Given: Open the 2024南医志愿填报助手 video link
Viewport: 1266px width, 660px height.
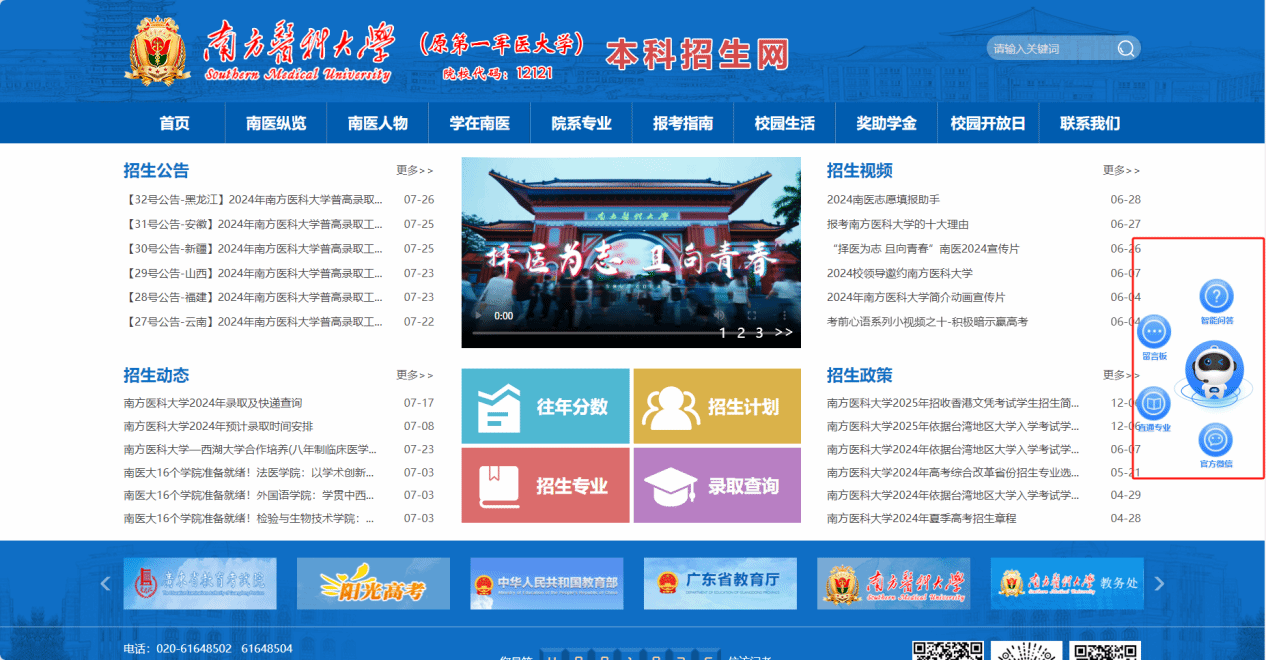Looking at the screenshot, I should point(883,200).
